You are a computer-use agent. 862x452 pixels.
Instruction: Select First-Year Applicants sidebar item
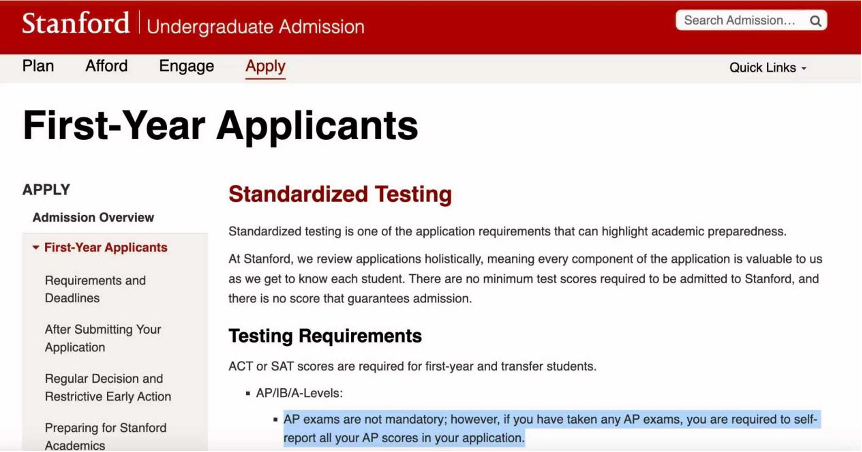point(106,248)
